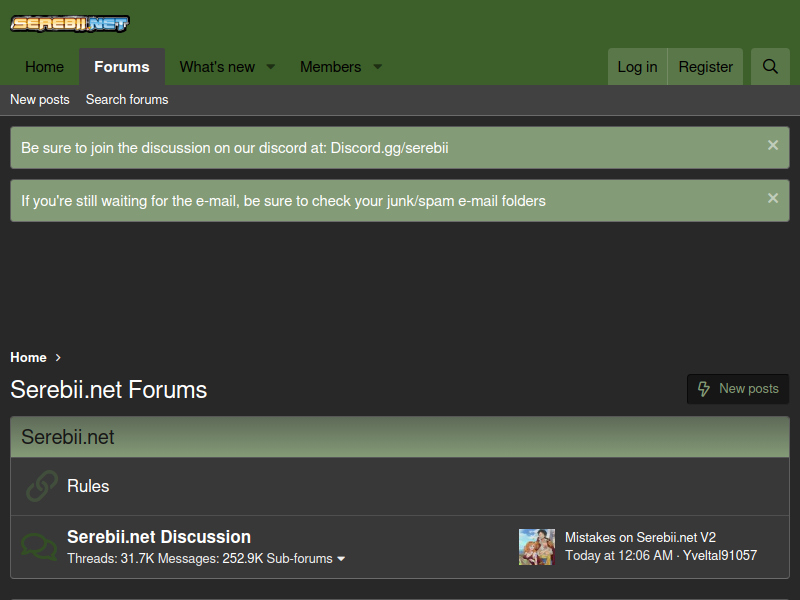Open Yveltal91057's profile link

[x=720, y=555]
